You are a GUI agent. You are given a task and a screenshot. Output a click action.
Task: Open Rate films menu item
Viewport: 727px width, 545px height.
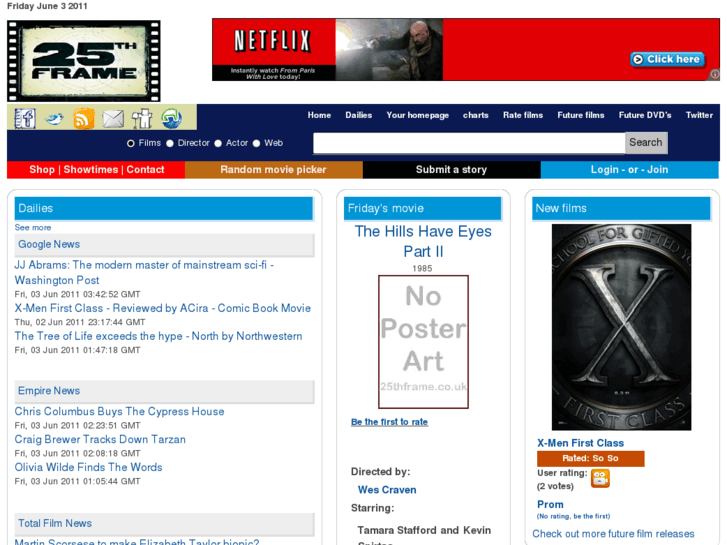523,115
